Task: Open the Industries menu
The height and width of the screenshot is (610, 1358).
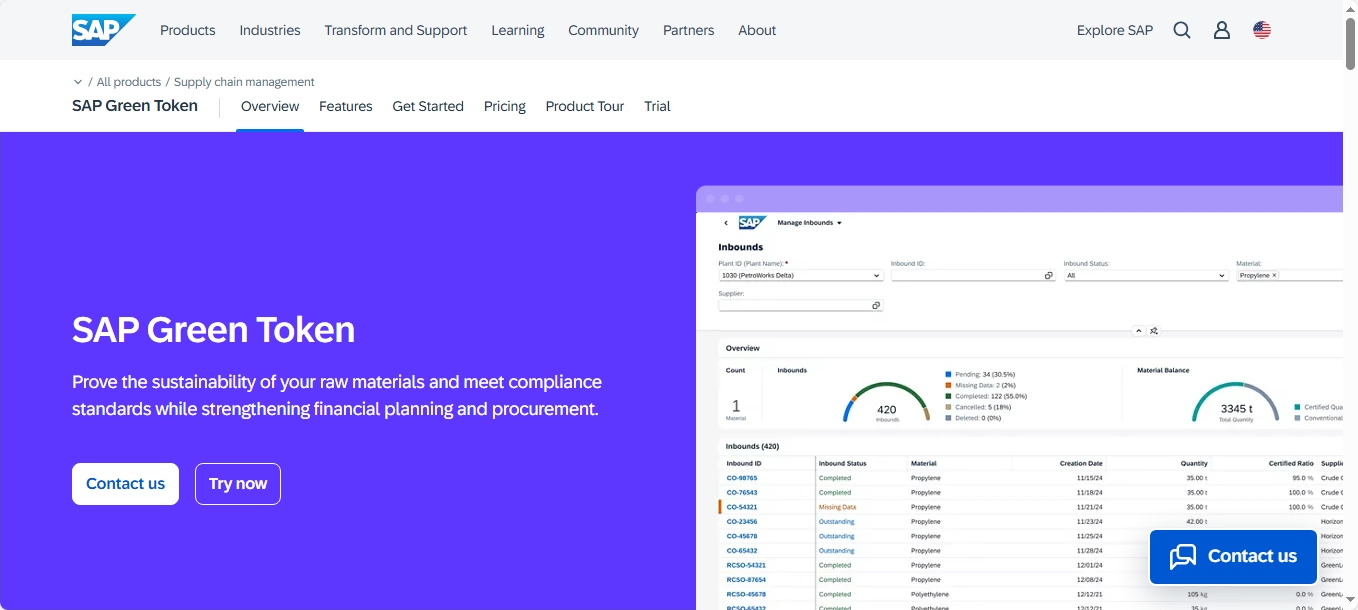Action: tap(270, 30)
